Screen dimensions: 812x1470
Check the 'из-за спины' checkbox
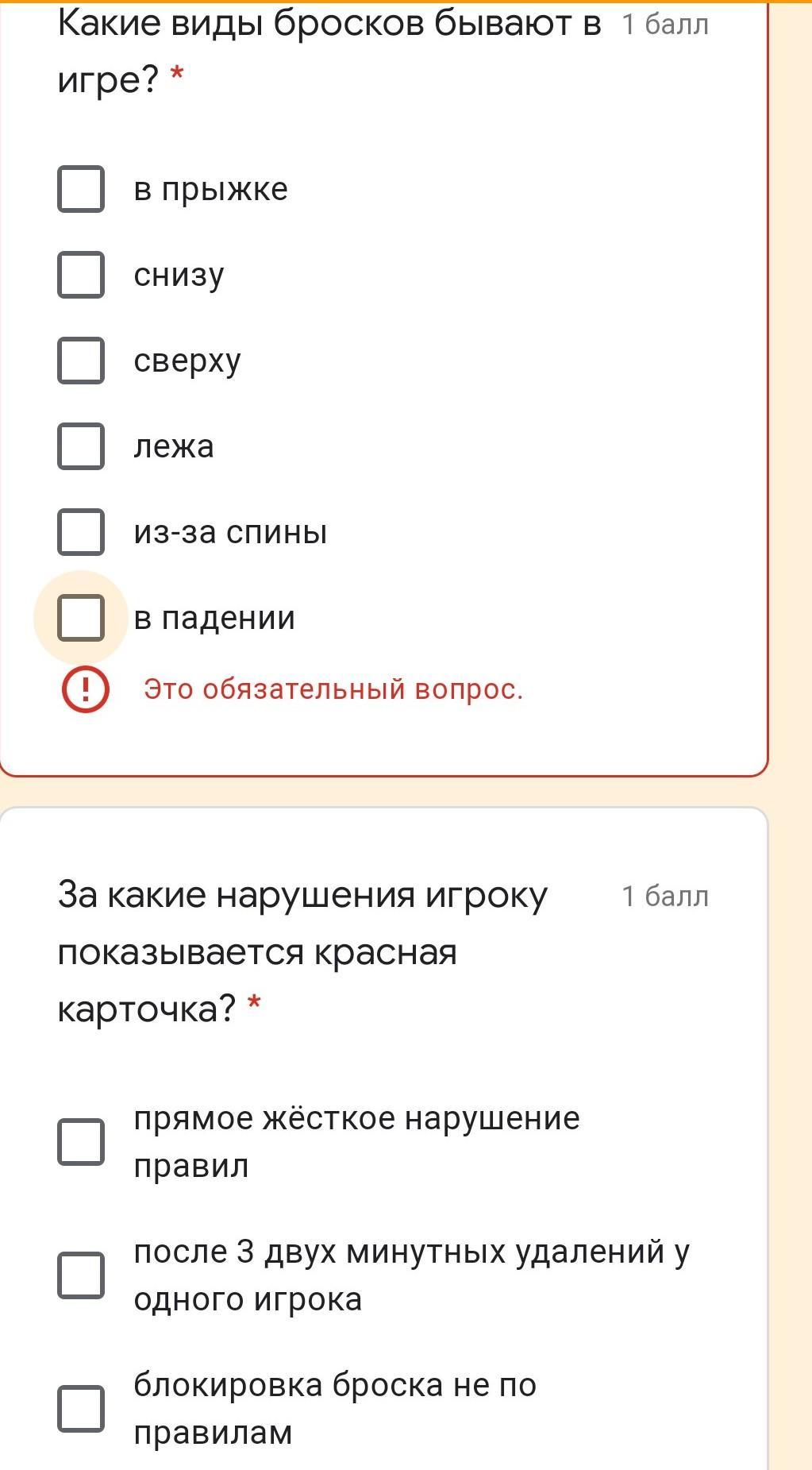(81, 532)
